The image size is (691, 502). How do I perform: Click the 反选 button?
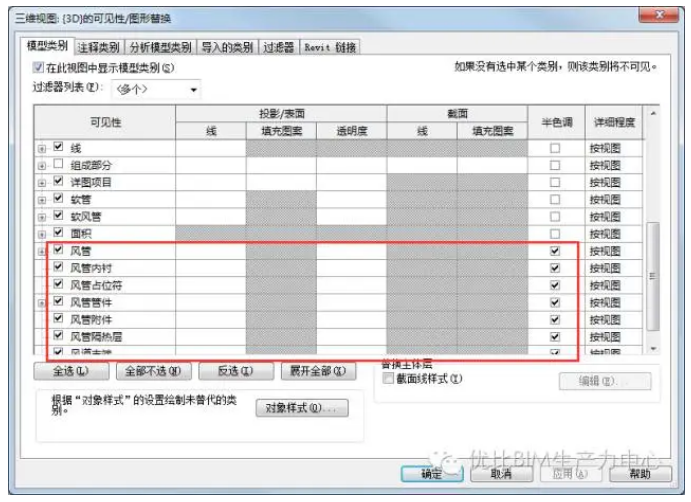[235, 371]
